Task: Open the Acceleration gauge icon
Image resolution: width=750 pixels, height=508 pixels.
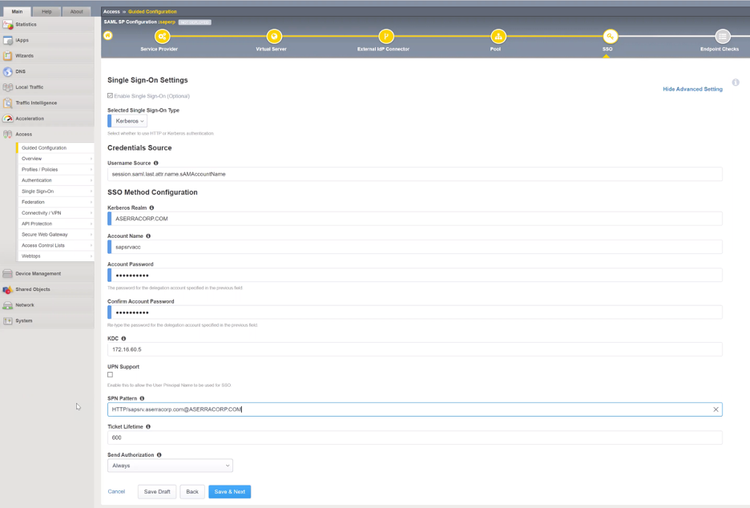Action: [x=8, y=119]
